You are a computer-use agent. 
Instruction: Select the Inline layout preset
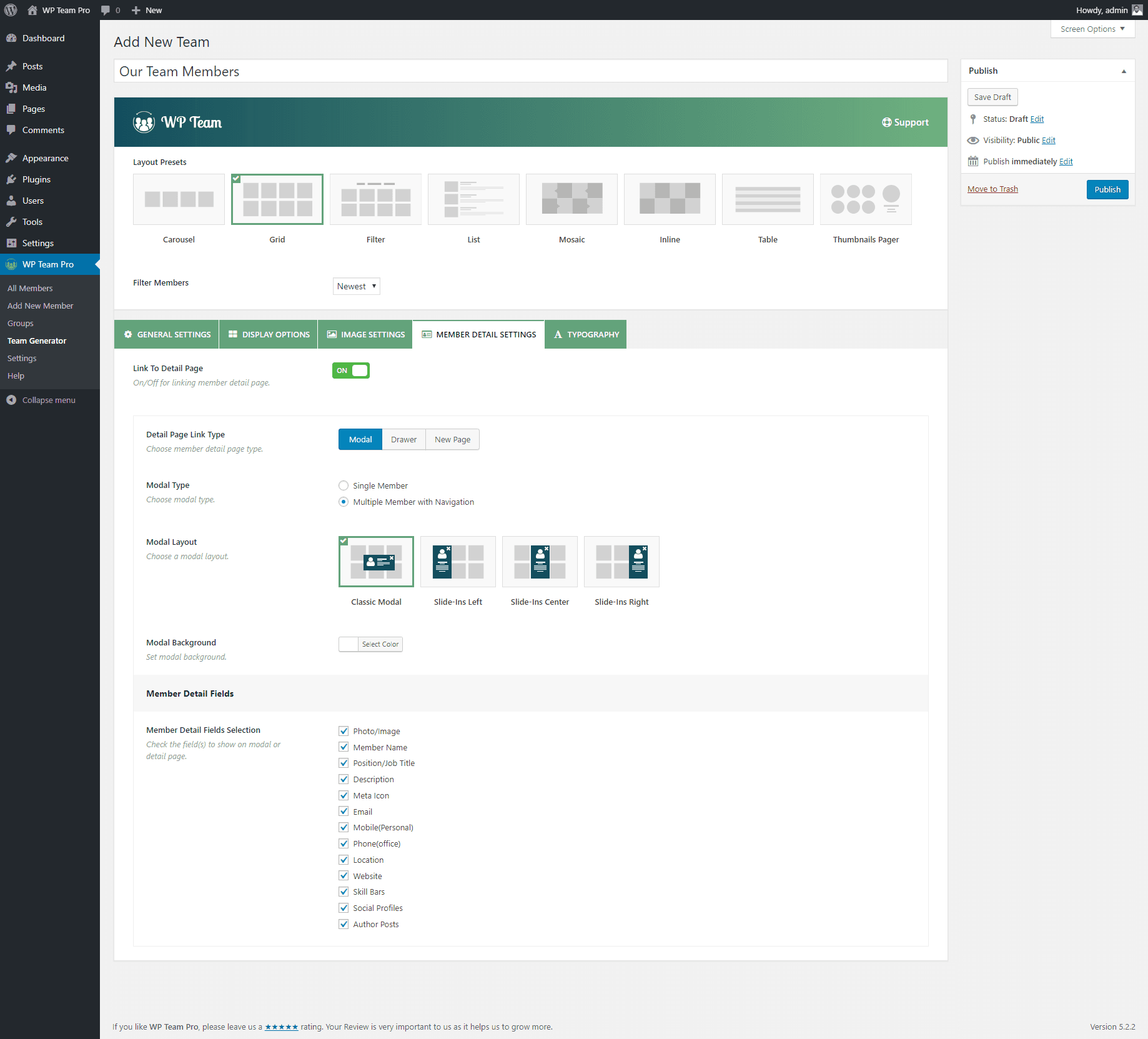point(670,199)
